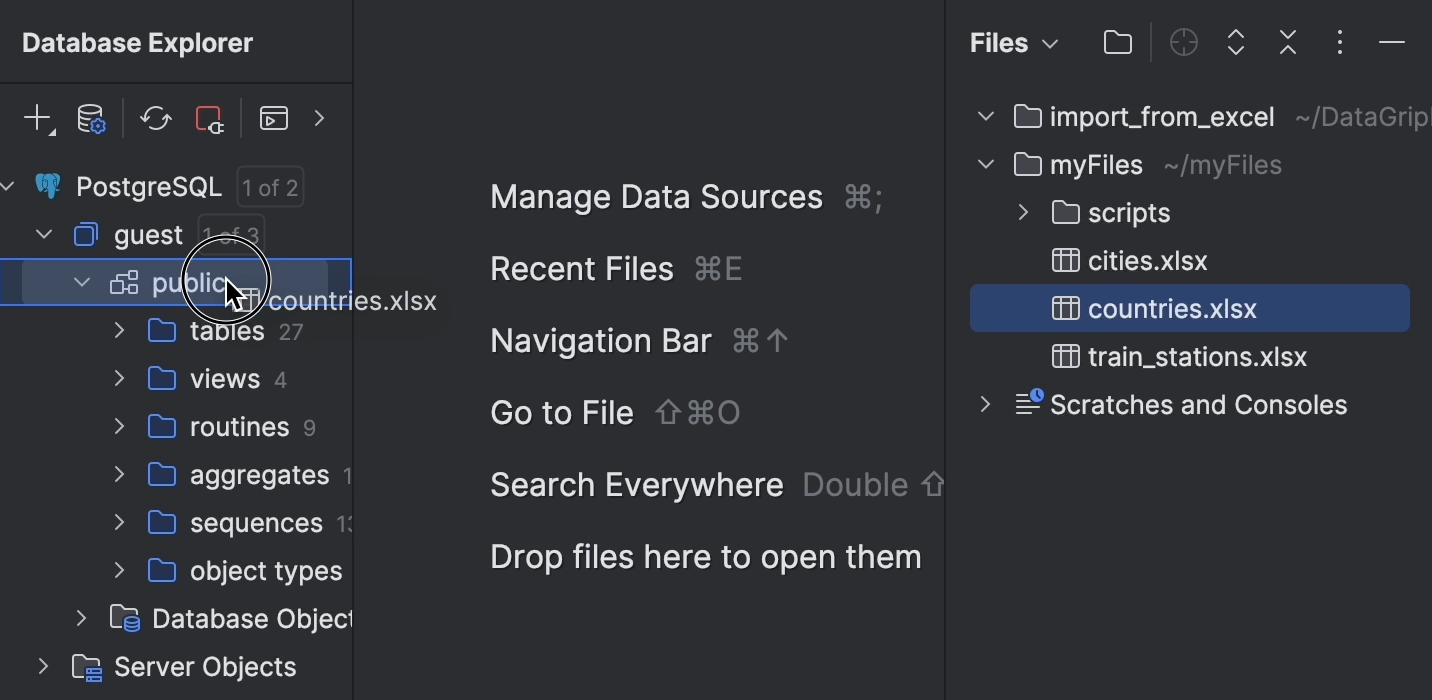Viewport: 1432px width, 700px height.
Task: Expand the routines folder
Action: 118,426
